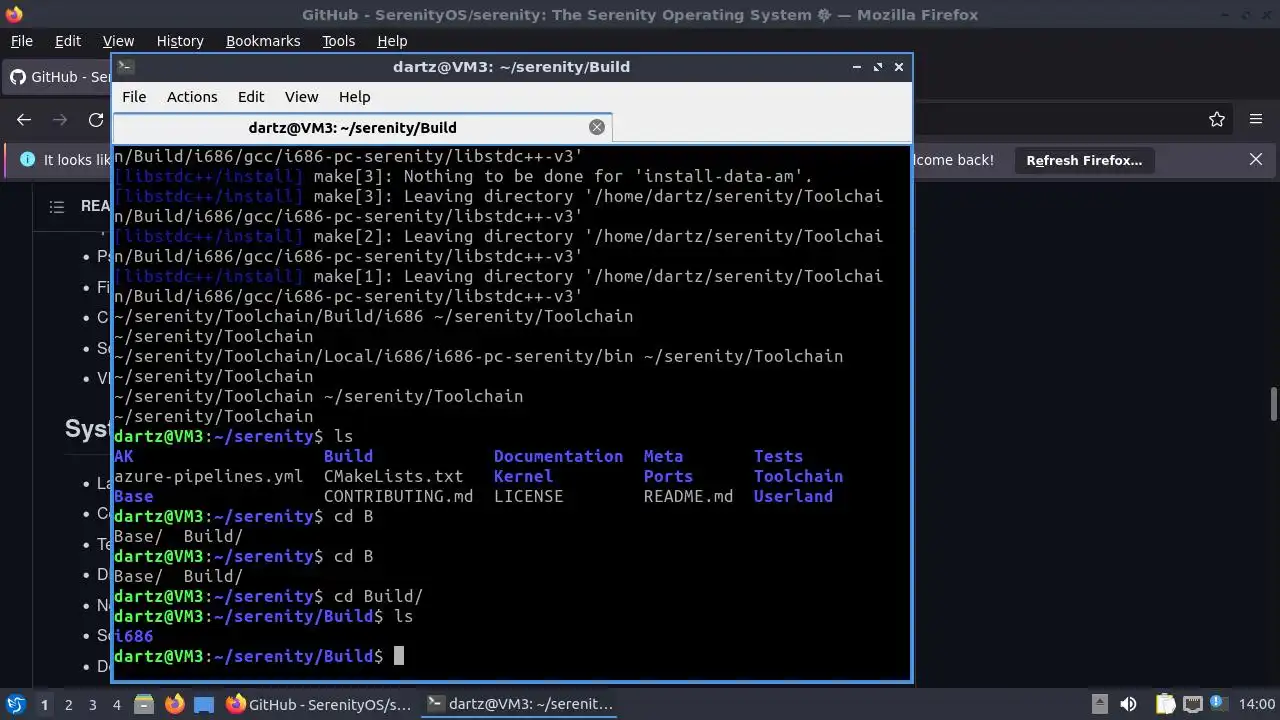Viewport: 1280px width, 720px height.
Task: Open the Lubuntu start menu icon
Action: pos(15,704)
